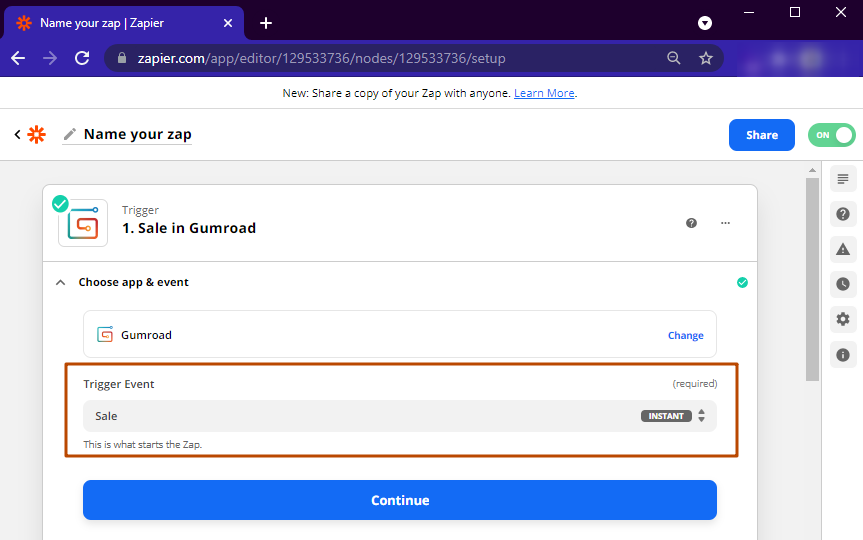Viewport: 863px width, 540px height.
Task: Maximize the browser window
Action: [x=795, y=12]
